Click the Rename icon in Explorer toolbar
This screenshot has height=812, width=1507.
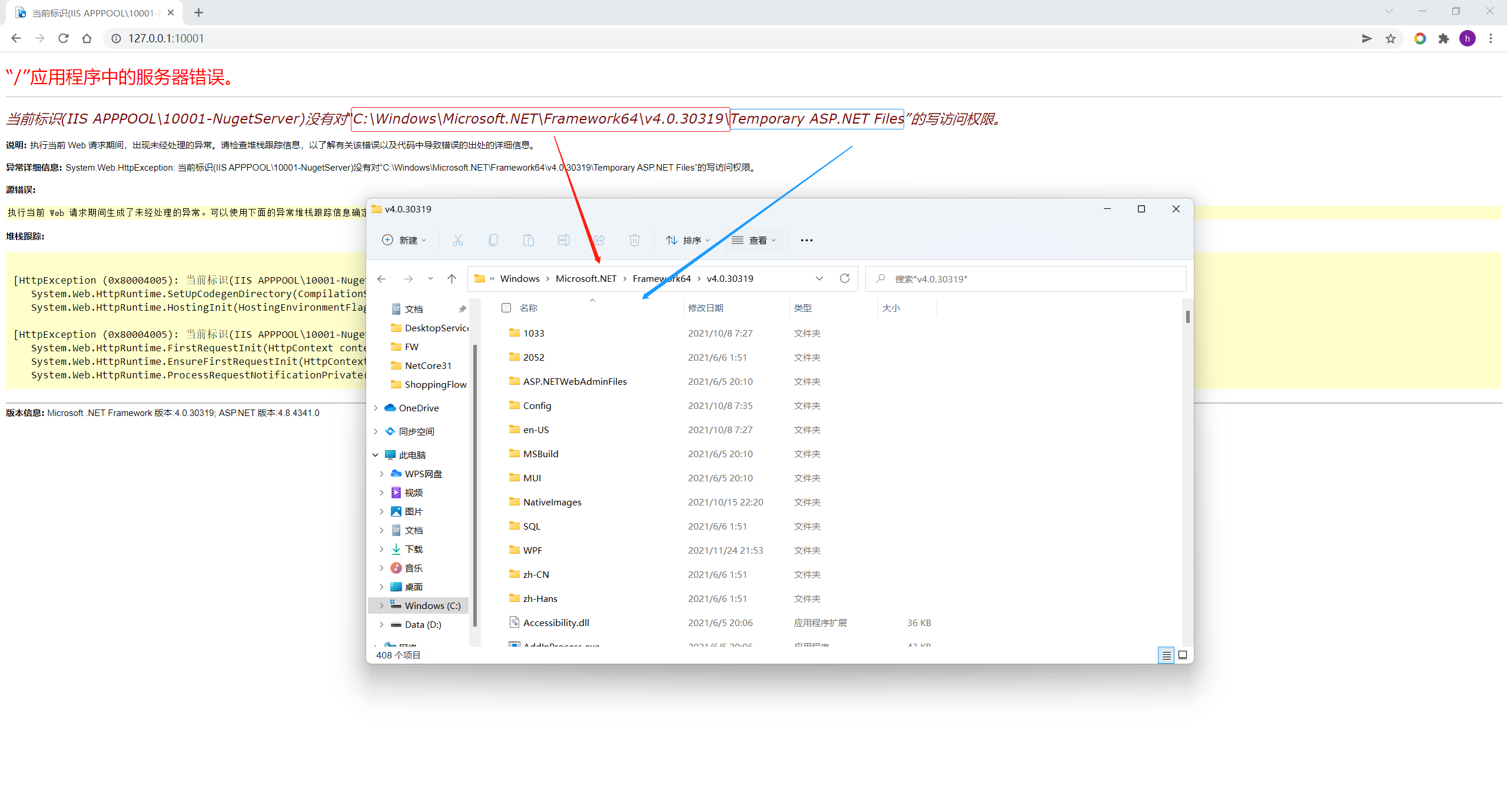564,240
